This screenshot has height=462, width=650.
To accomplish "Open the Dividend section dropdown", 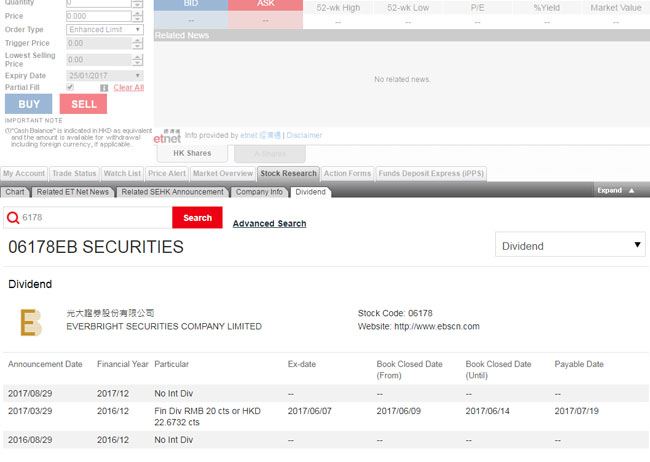I will 570,244.
